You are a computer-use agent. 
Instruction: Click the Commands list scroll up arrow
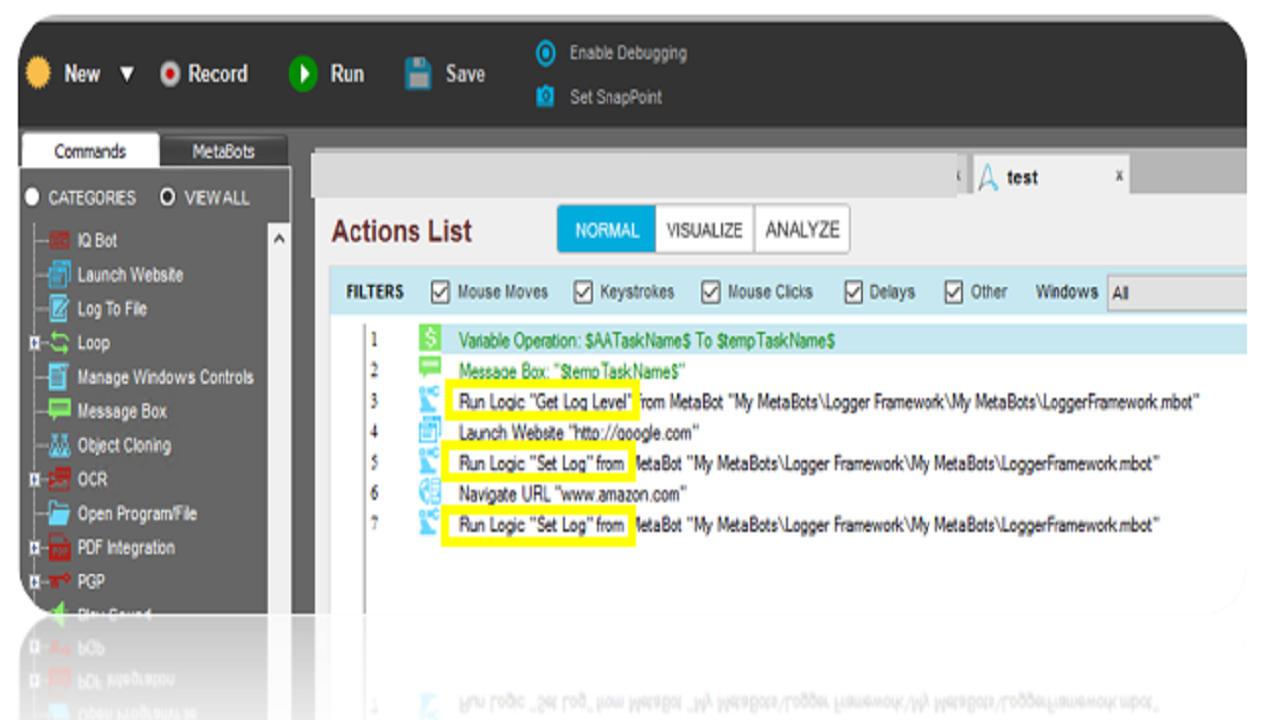(279, 238)
